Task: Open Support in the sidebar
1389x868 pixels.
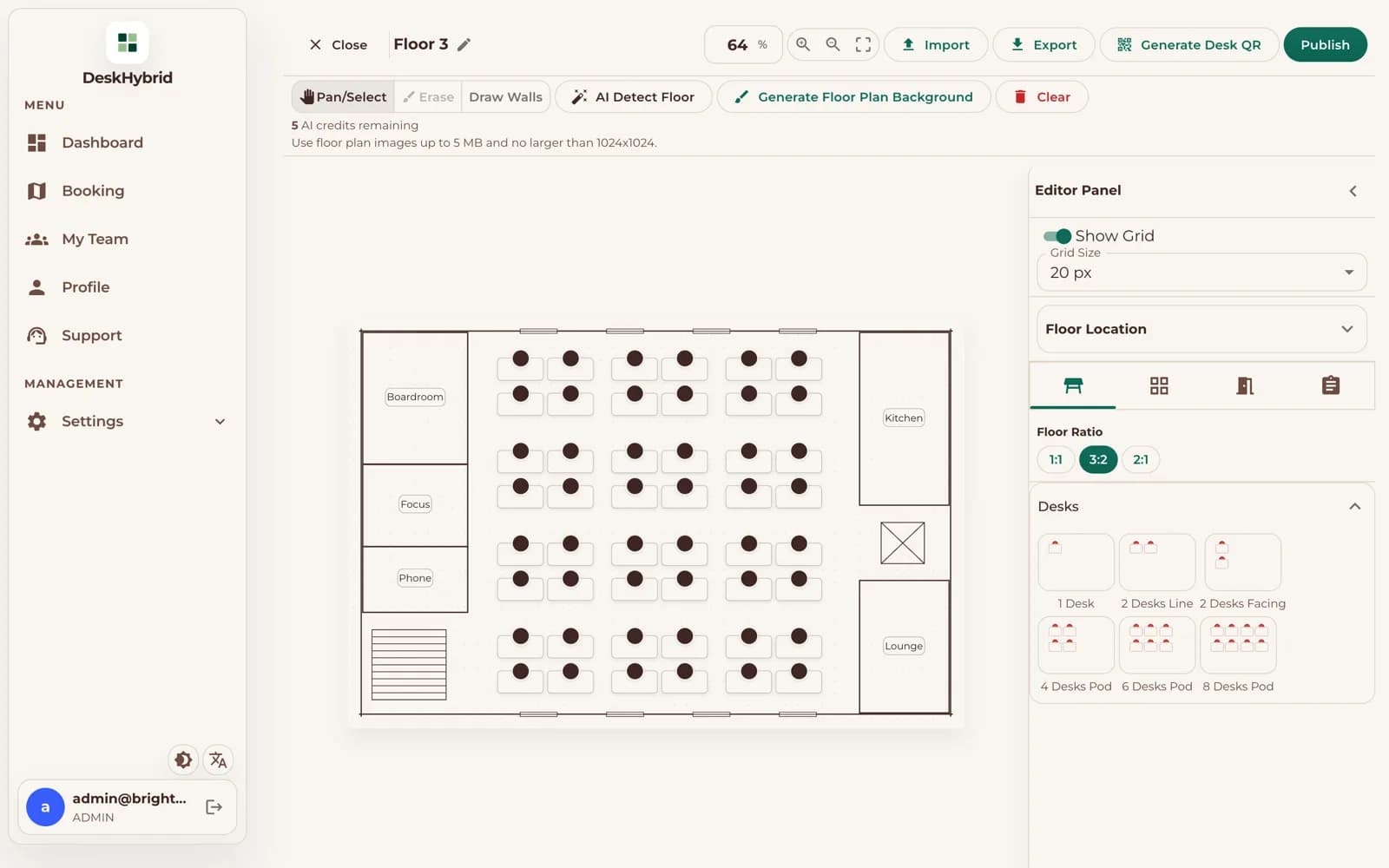Action: (x=127, y=335)
